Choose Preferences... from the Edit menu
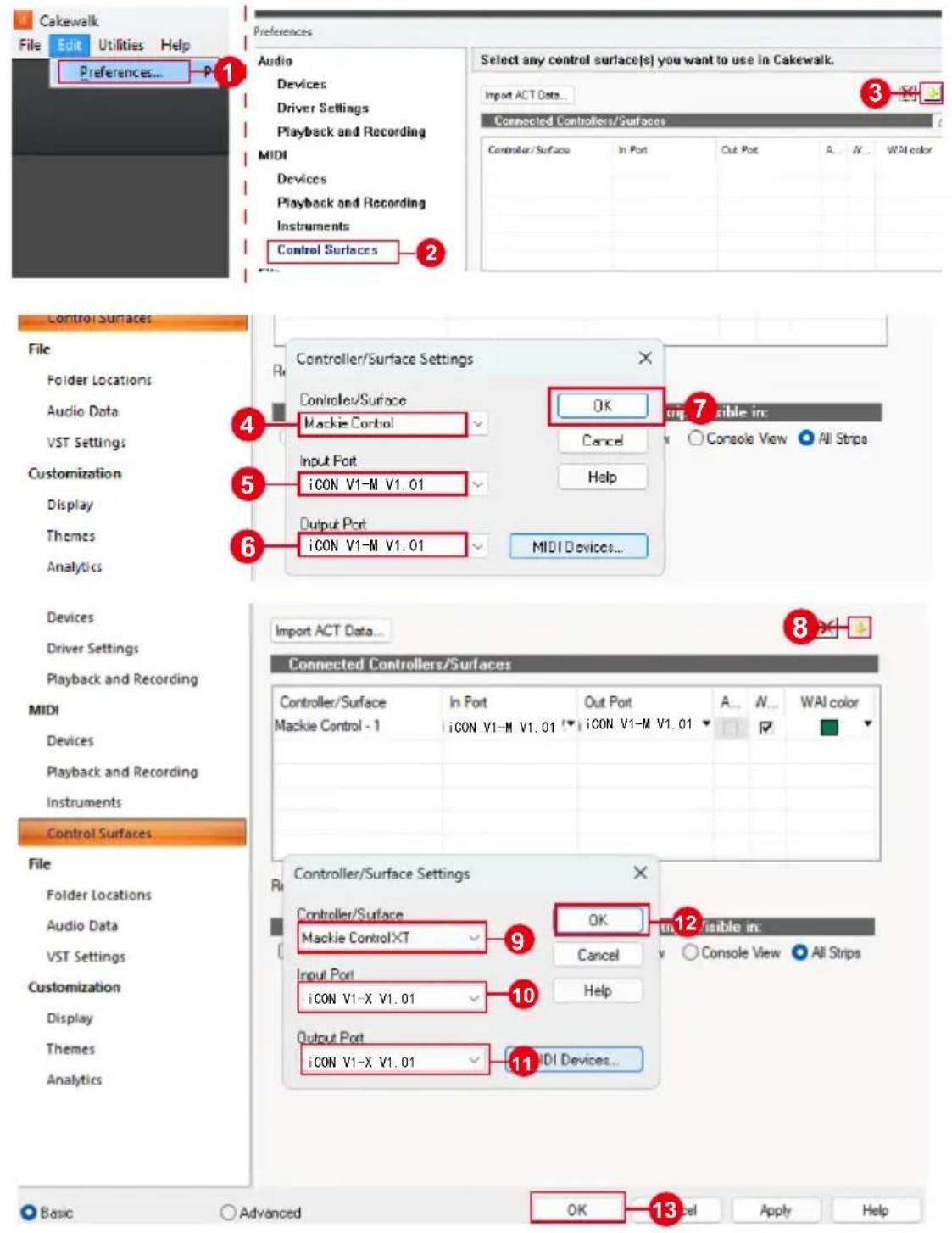 [x=123, y=72]
